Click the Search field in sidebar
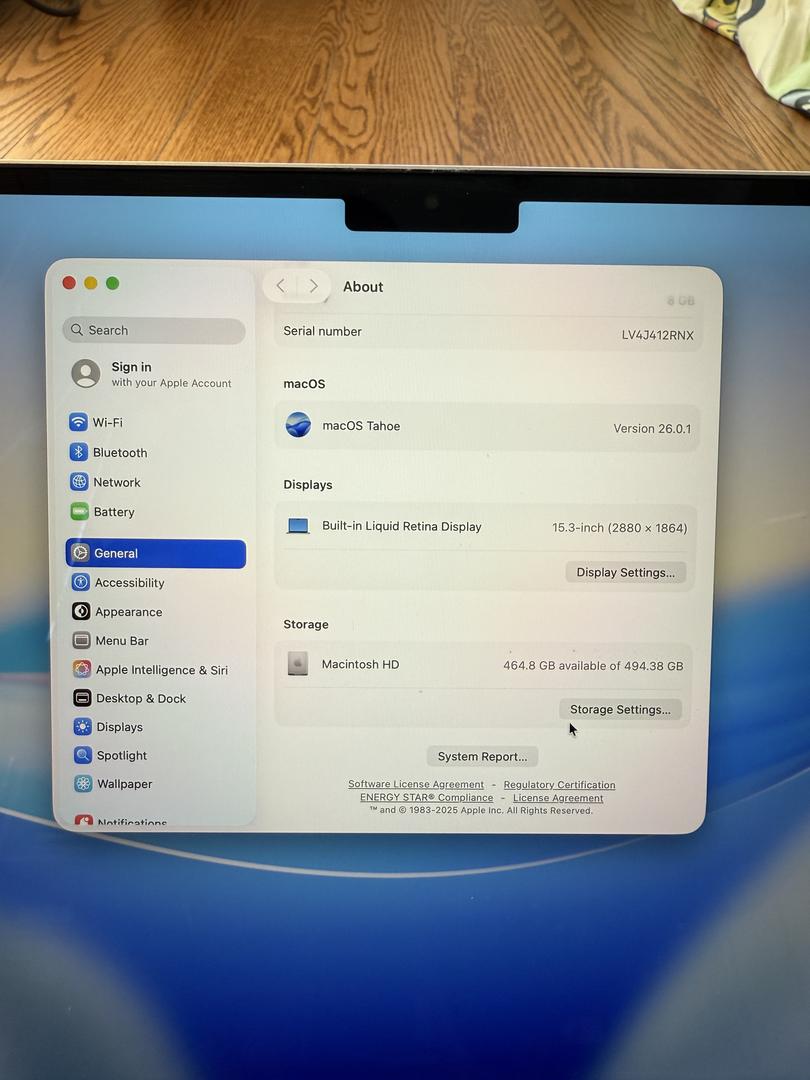 coord(154,331)
